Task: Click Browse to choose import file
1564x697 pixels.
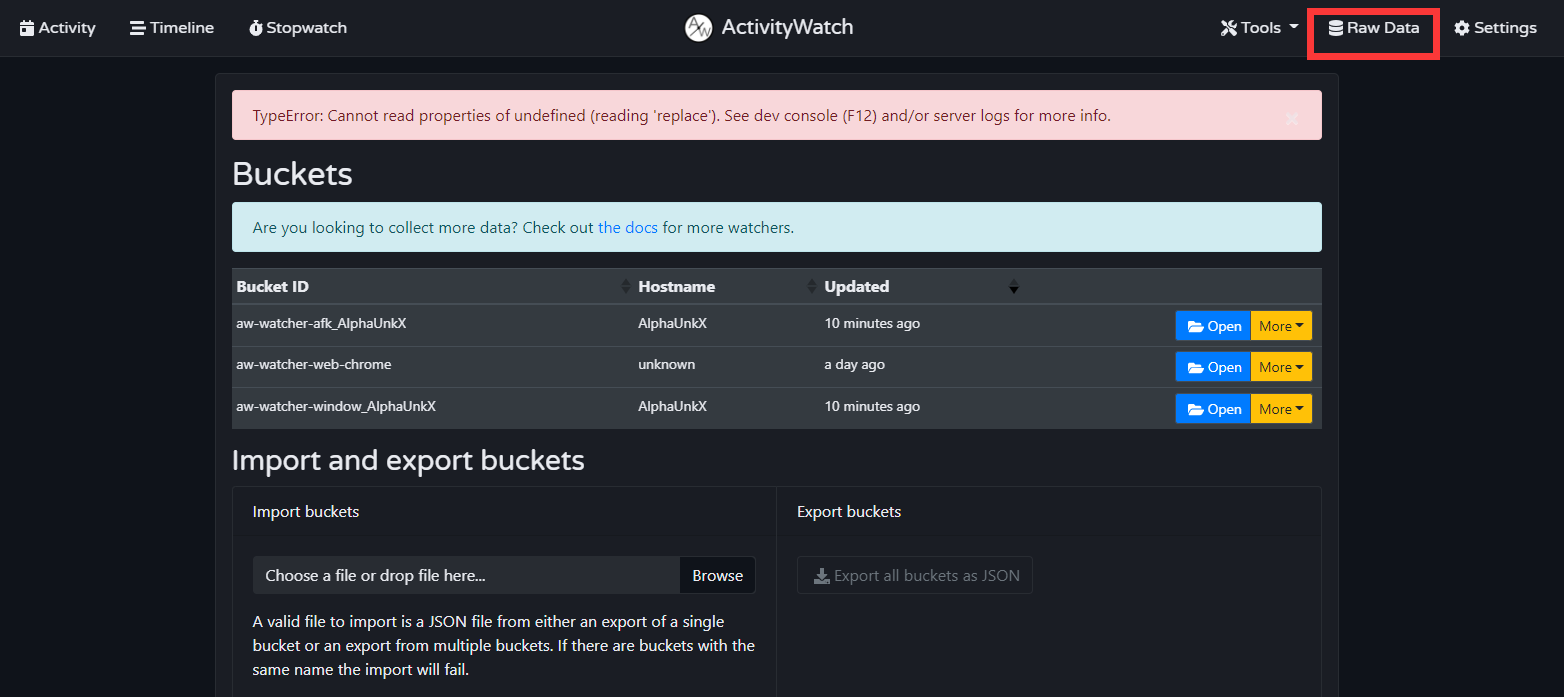Action: 717,576
